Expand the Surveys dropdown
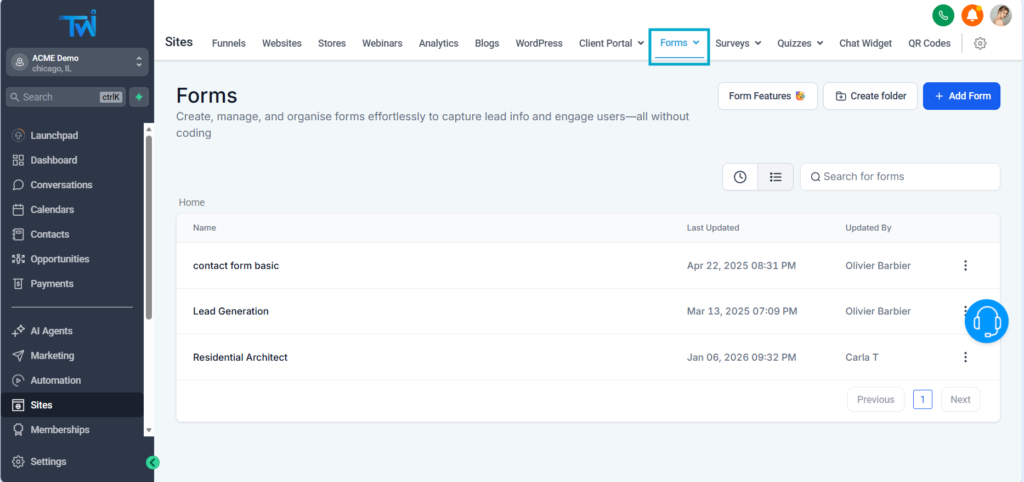The image size is (1024, 482). tap(738, 43)
